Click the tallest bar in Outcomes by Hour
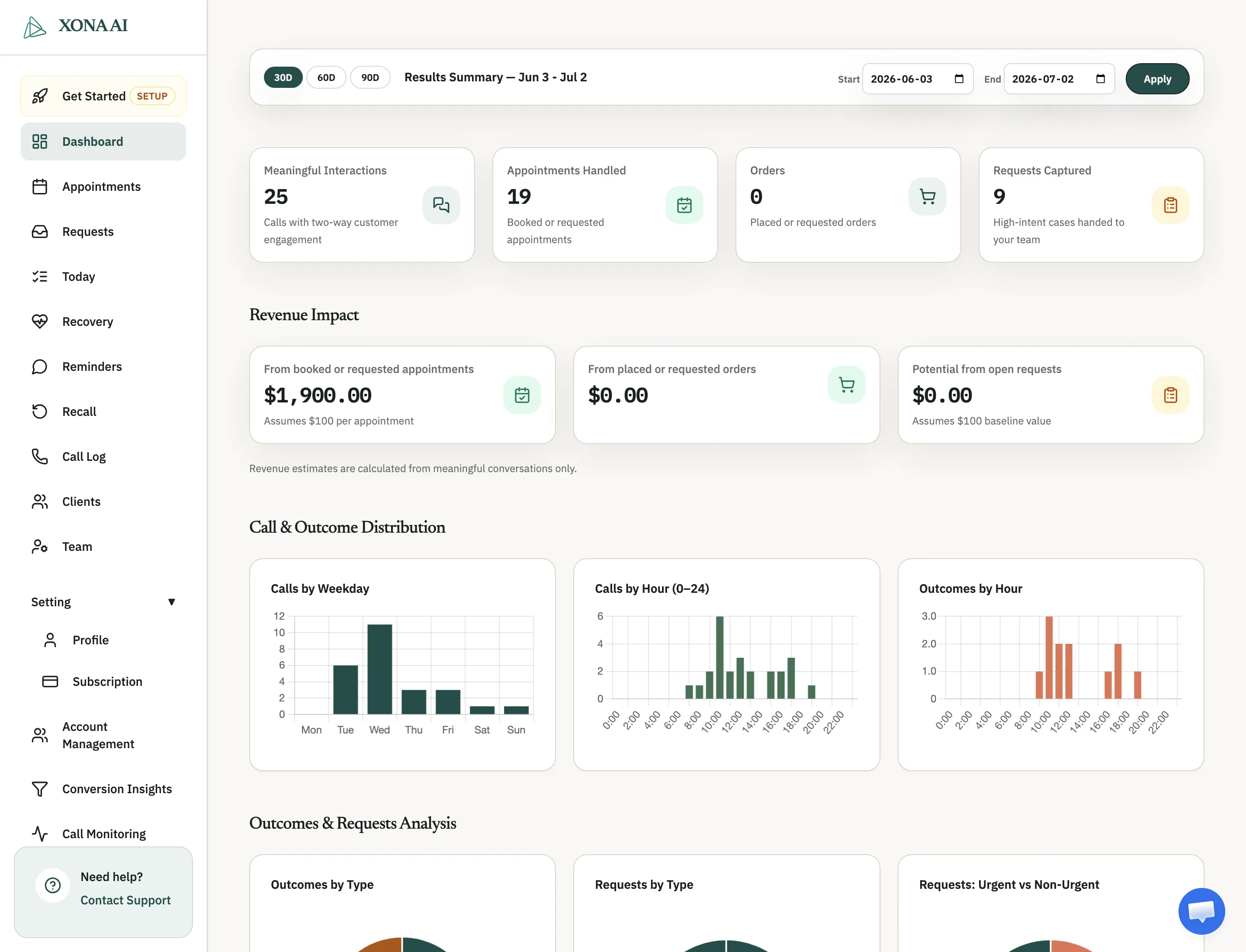 1049,657
